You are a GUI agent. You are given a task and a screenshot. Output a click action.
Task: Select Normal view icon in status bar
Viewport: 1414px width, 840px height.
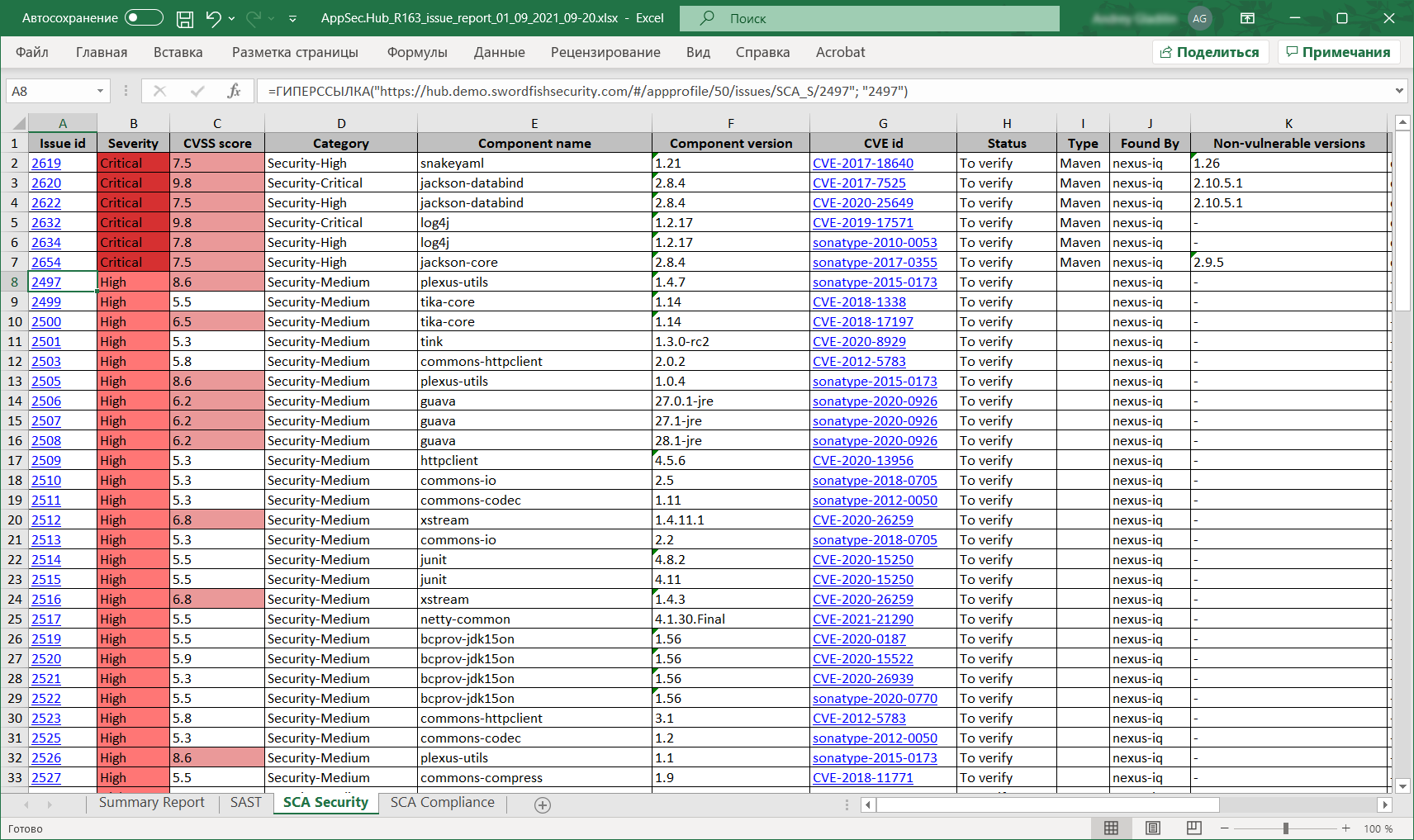tap(1112, 828)
